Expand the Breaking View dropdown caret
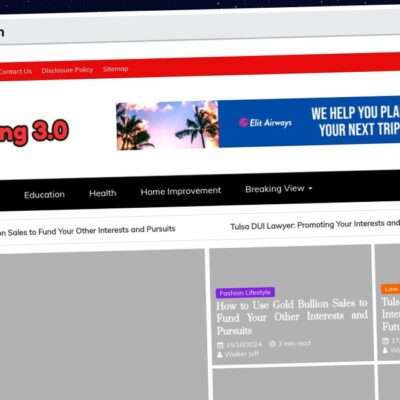Viewport: 400px width, 400px height. (x=310, y=188)
